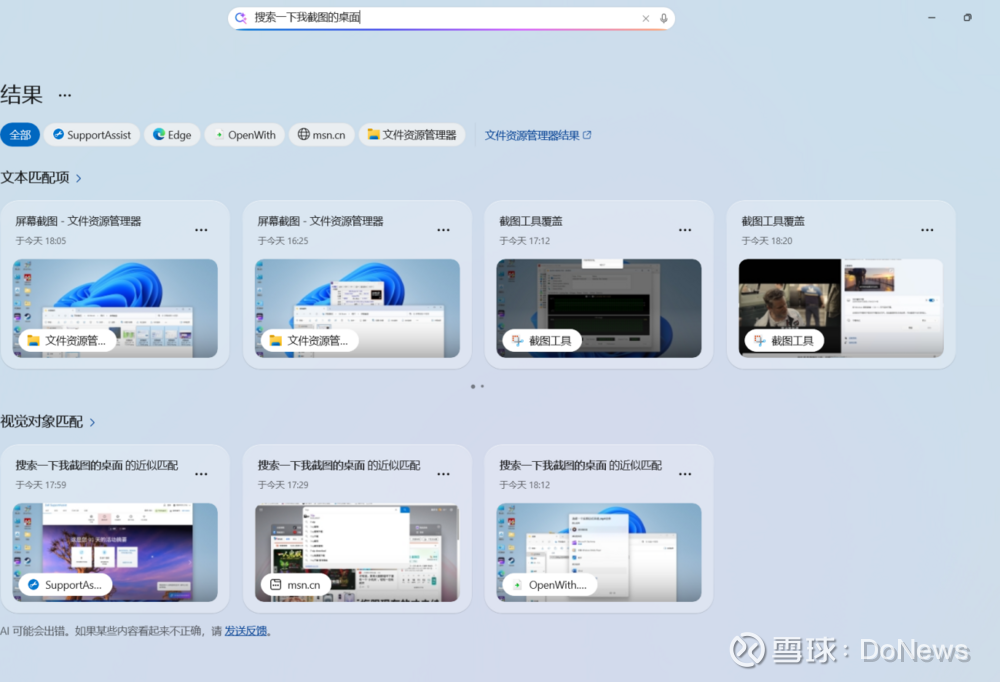Click the 于今天 18:05 timestamp
This screenshot has height=682, width=1000.
click(41, 241)
